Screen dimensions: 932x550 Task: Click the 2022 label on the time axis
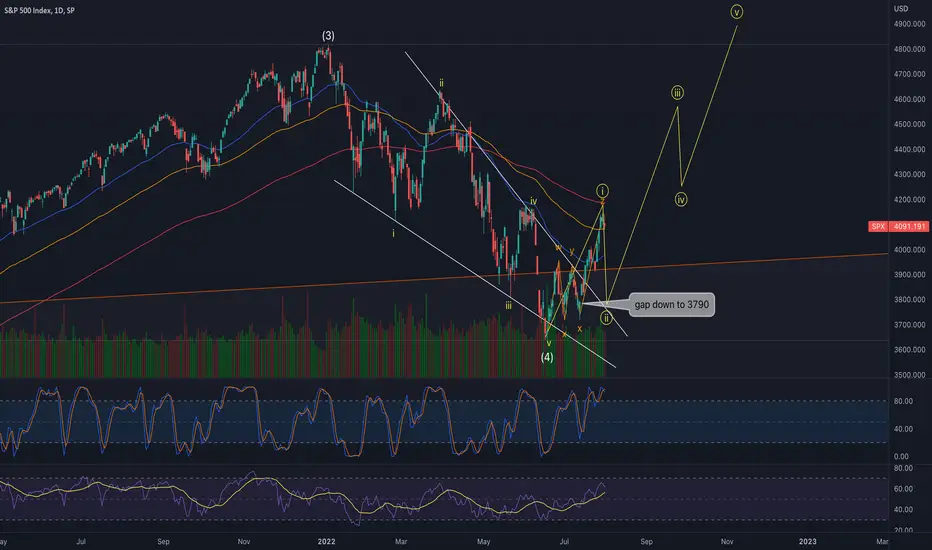pyautogui.click(x=326, y=541)
